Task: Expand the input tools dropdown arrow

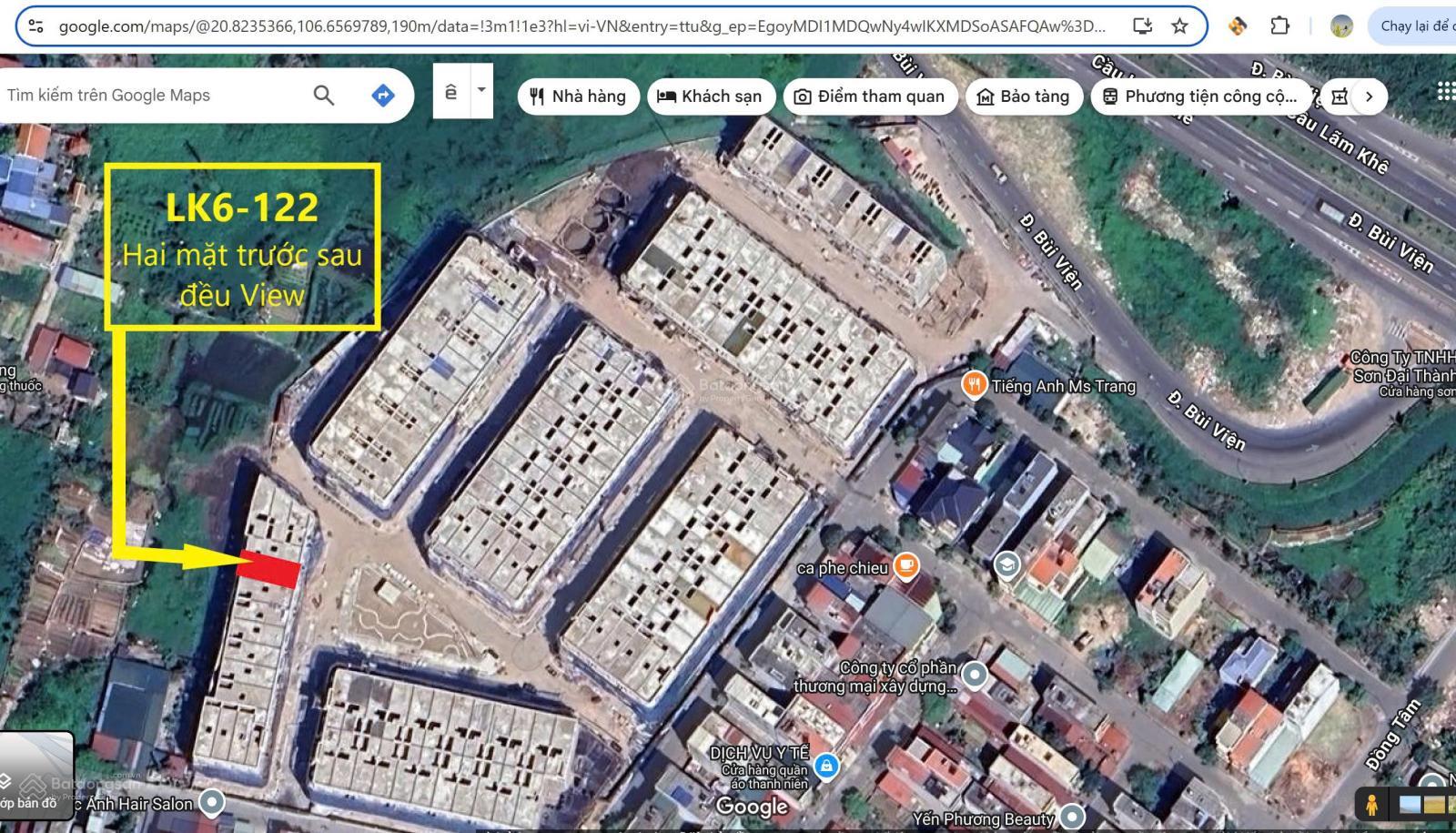Action: pyautogui.click(x=481, y=90)
